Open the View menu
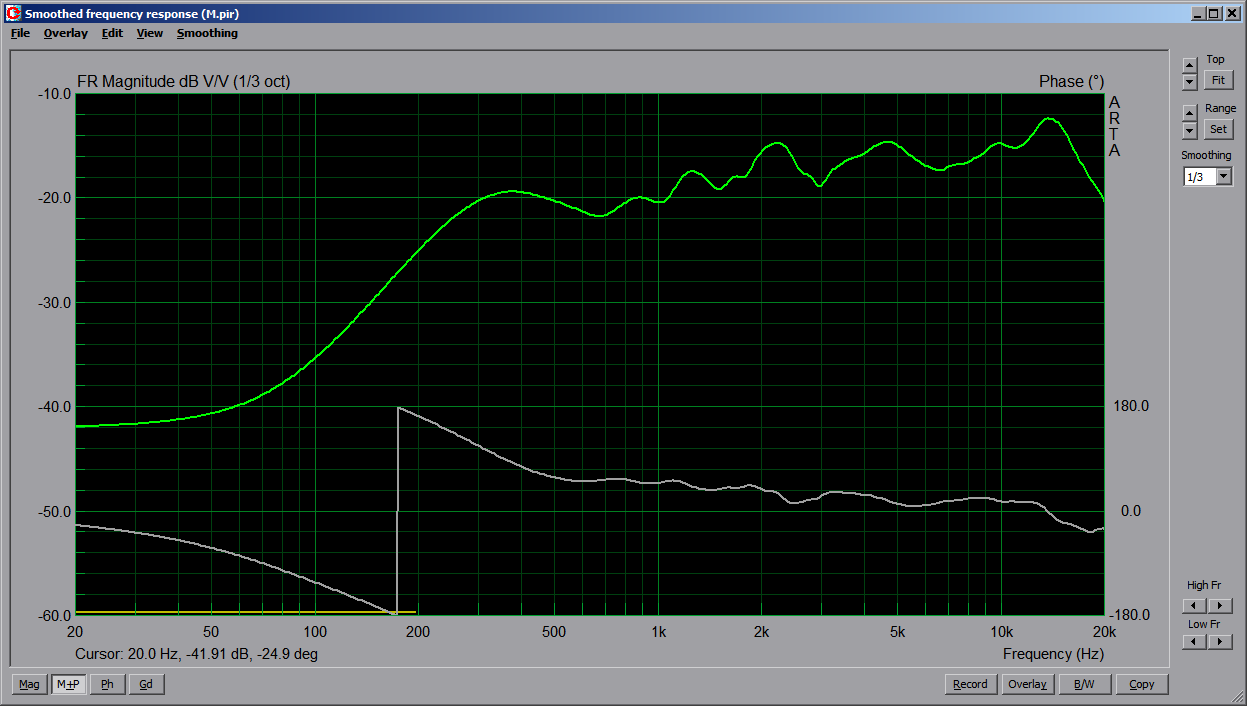Viewport: 1247px width, 706px height. 150,33
